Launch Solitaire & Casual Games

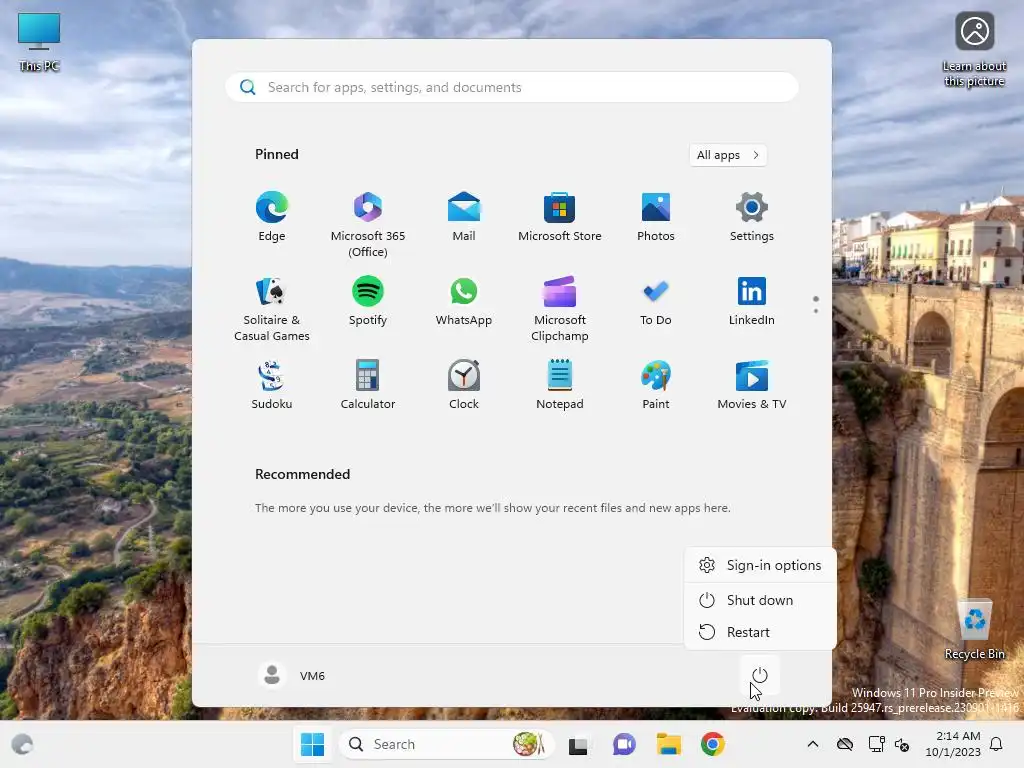click(272, 309)
